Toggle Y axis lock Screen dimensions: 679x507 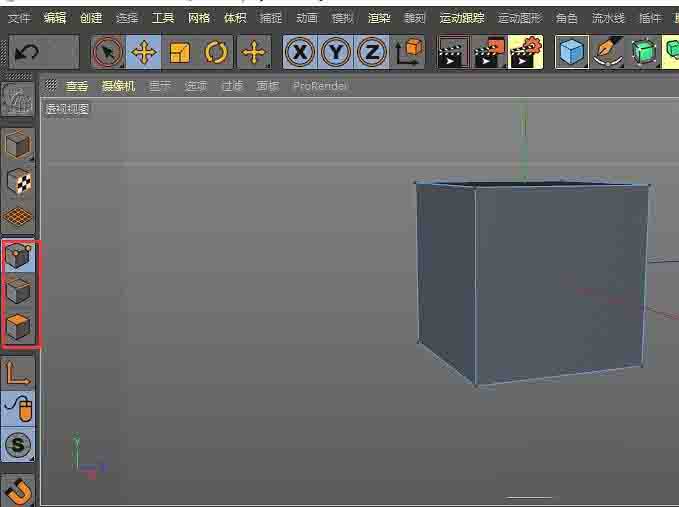pos(336,52)
